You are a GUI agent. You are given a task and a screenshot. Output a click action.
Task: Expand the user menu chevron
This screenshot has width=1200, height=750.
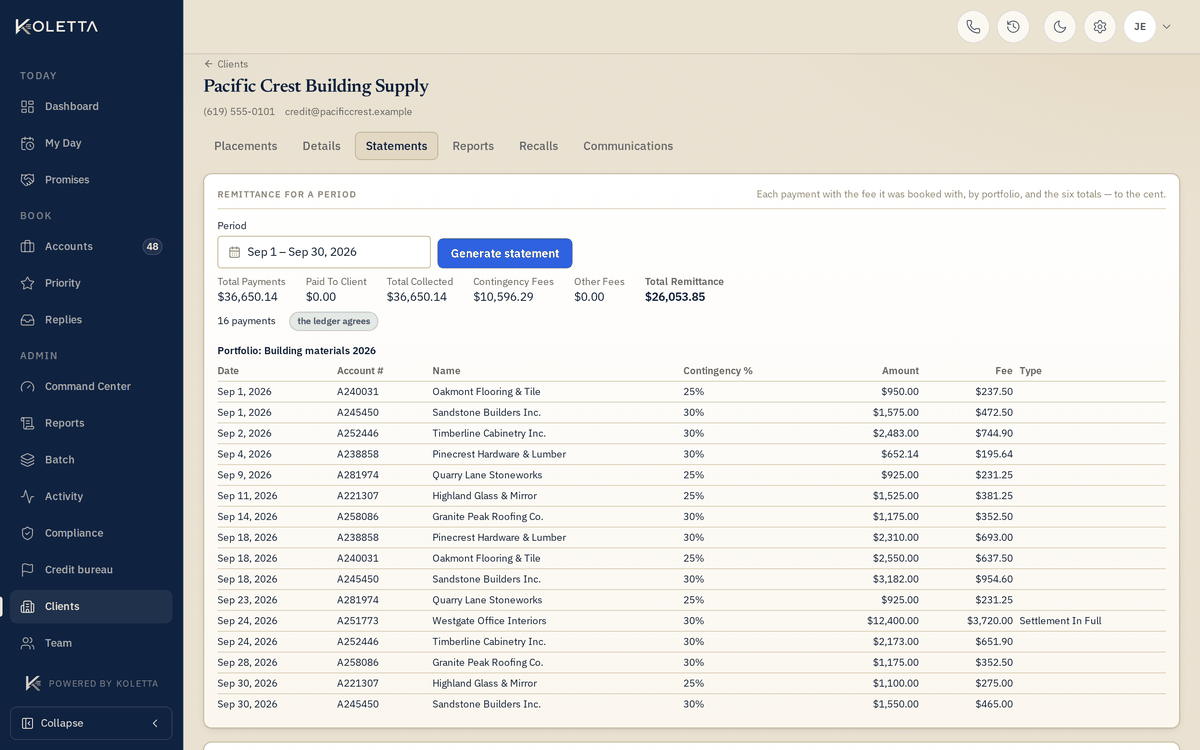point(1166,27)
